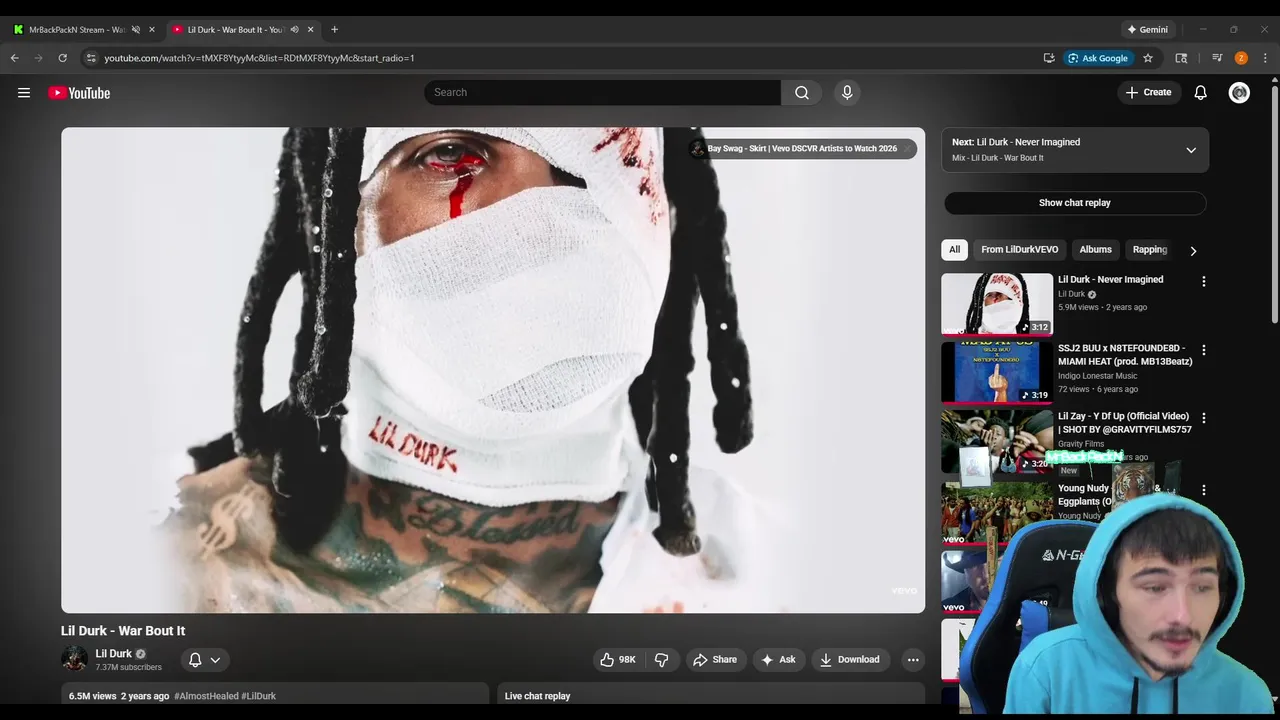Select the All filter chip
Image resolution: width=1280 pixels, height=720 pixels.
click(x=954, y=250)
